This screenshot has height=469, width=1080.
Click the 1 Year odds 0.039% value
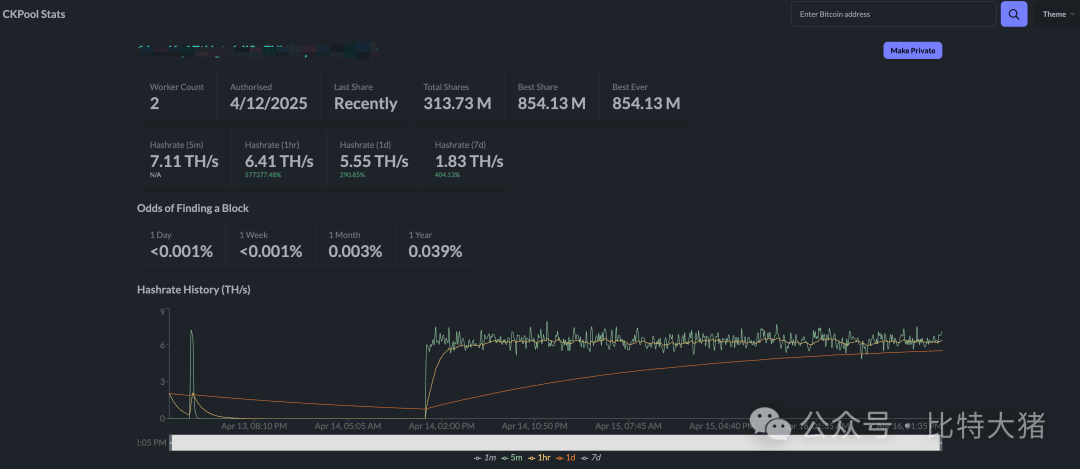coord(435,251)
